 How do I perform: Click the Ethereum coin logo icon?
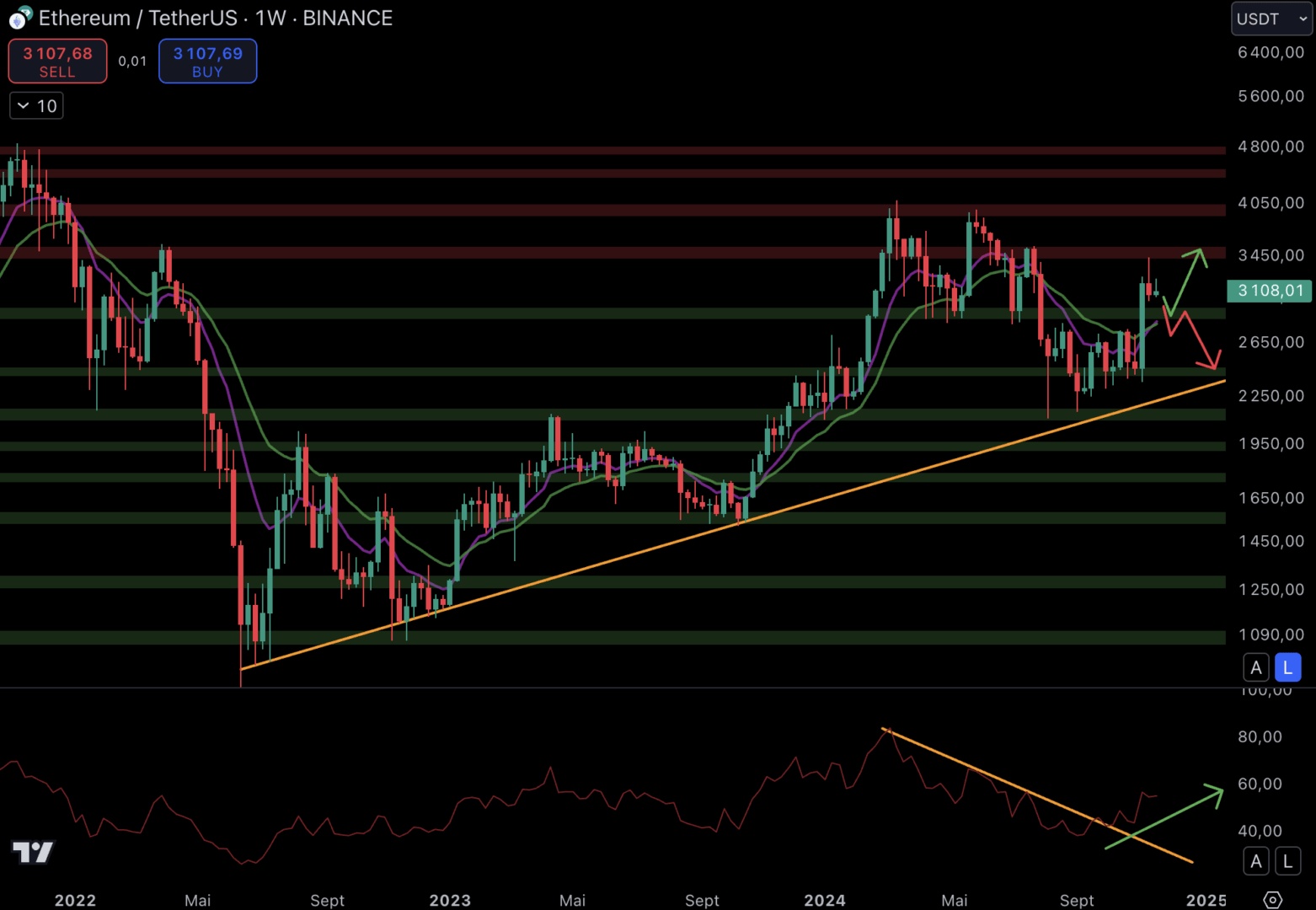coord(20,18)
